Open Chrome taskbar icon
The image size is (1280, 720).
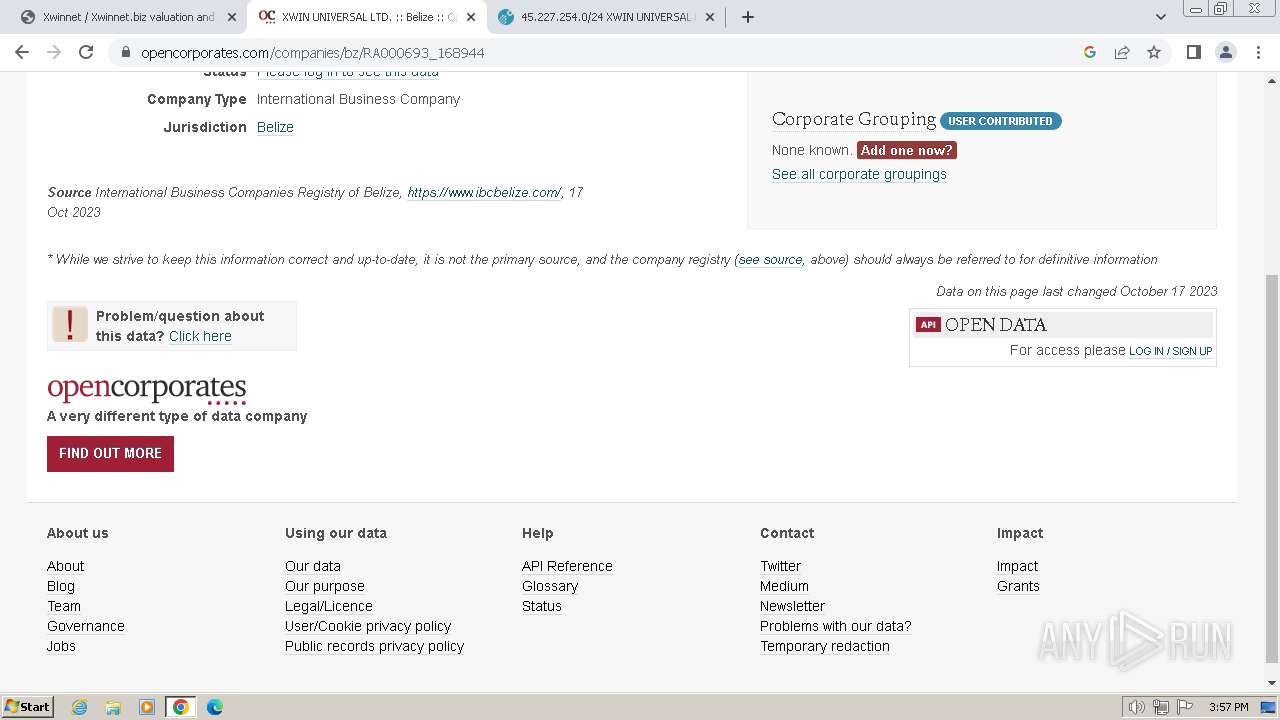pyautogui.click(x=181, y=707)
